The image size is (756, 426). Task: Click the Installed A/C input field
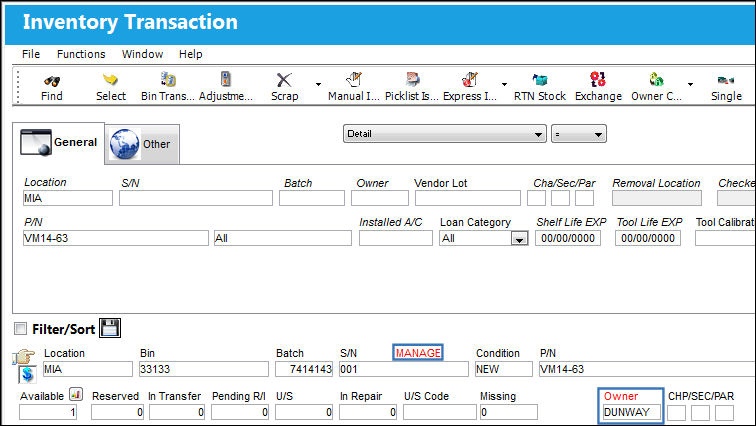coord(396,238)
